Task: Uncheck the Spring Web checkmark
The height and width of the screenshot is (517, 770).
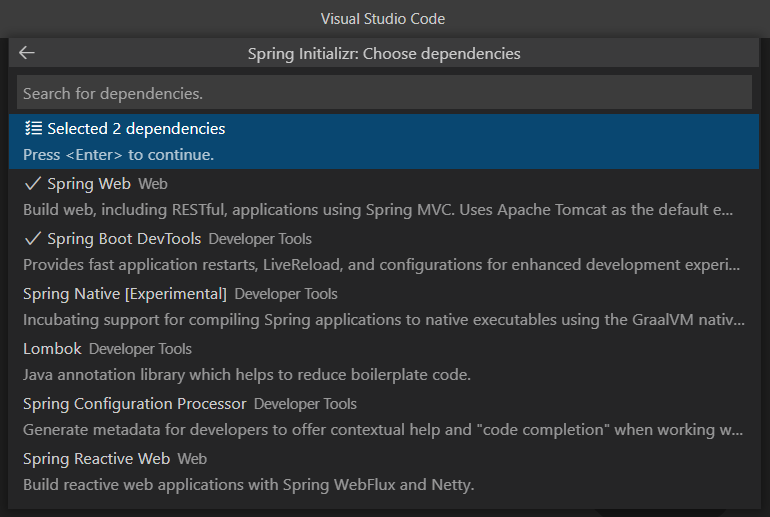Action: click(33, 184)
